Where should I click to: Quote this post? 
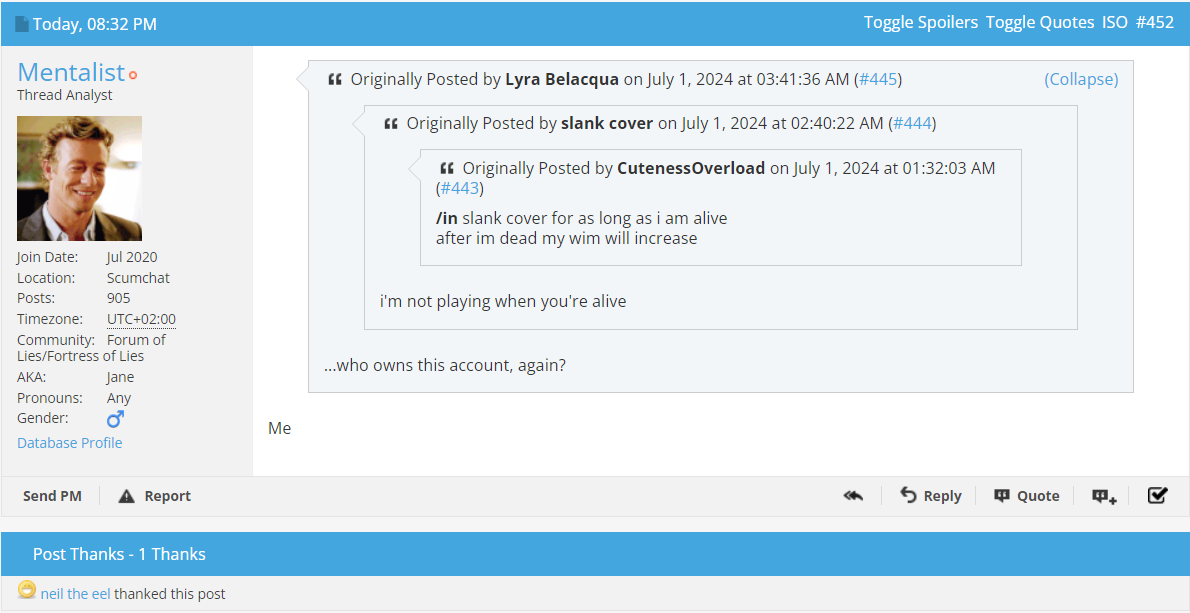(x=1027, y=496)
